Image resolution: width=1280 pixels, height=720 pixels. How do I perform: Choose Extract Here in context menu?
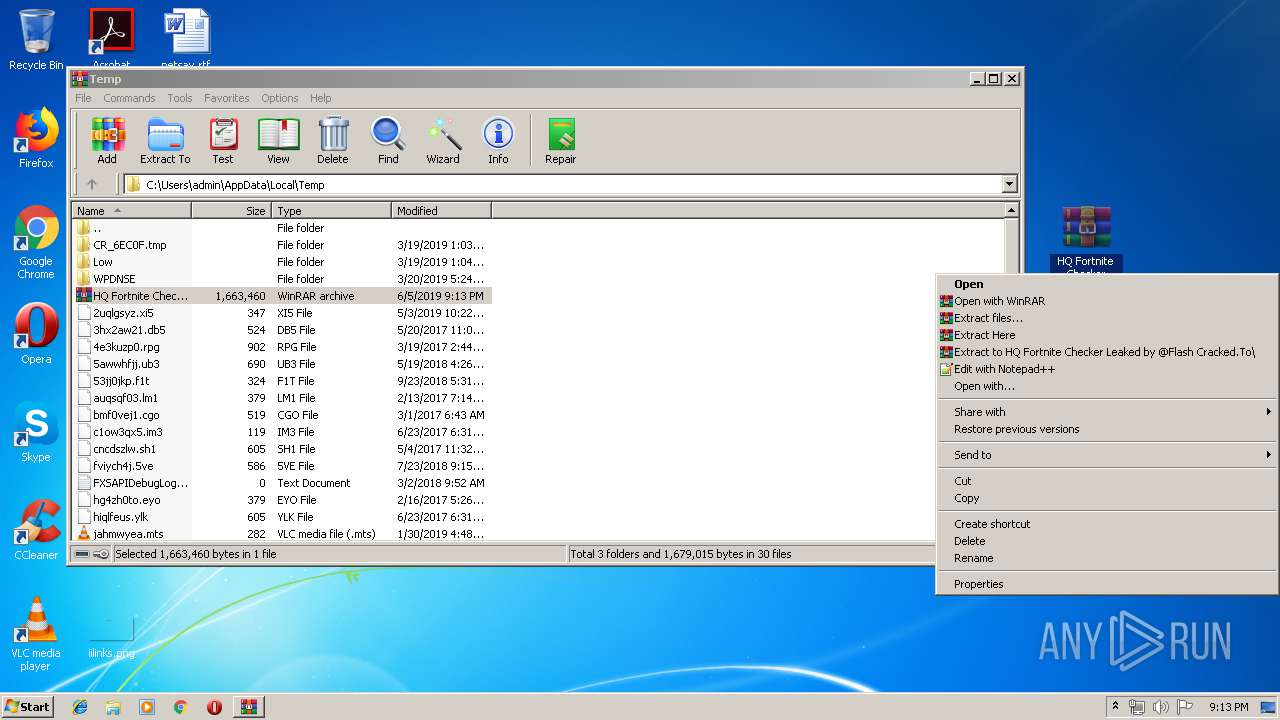(1108, 335)
